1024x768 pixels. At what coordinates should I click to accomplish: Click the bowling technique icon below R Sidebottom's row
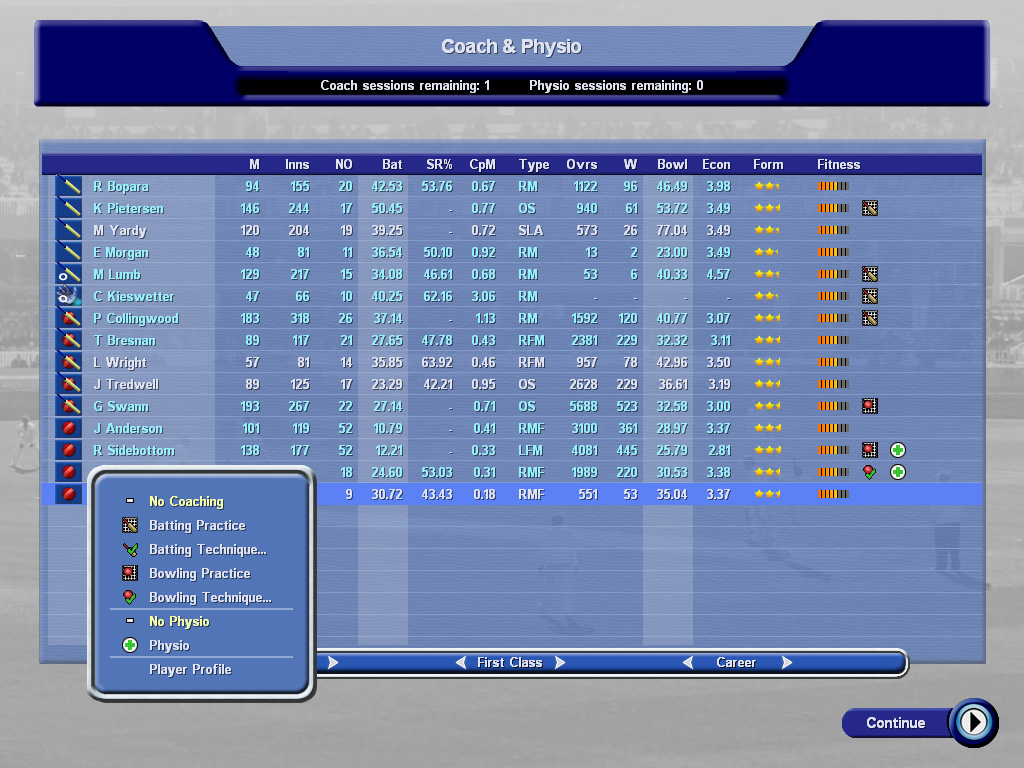point(869,472)
